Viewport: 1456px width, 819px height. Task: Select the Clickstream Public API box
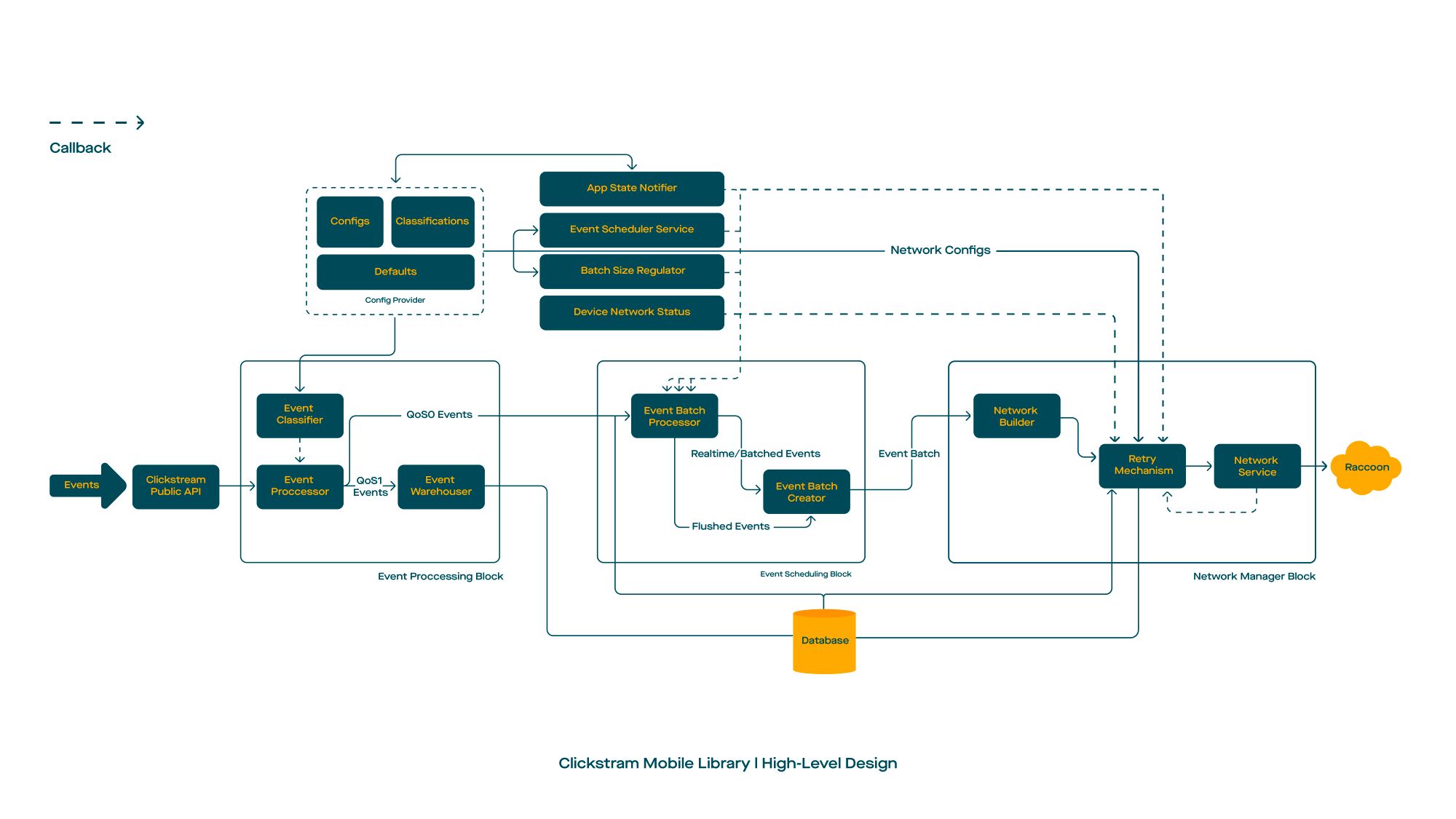175,486
